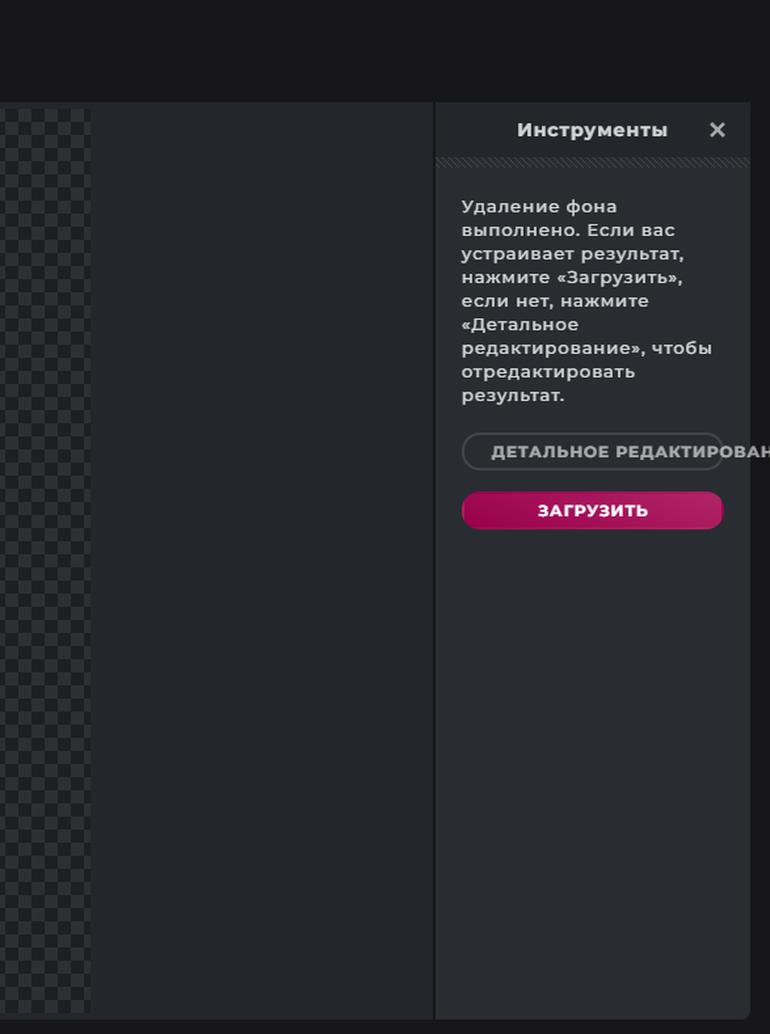Viewport: 770px width, 1034px height.
Task: Click the pink Загрузить button
Action: coord(592,510)
